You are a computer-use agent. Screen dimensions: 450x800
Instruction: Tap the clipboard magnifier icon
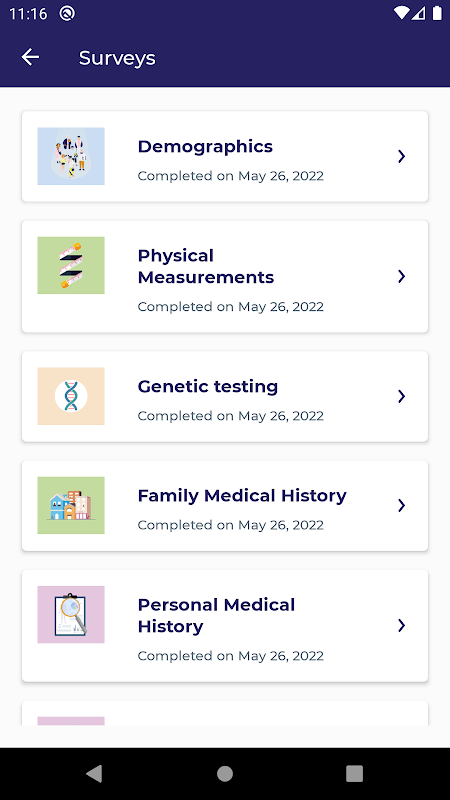[x=71, y=615]
